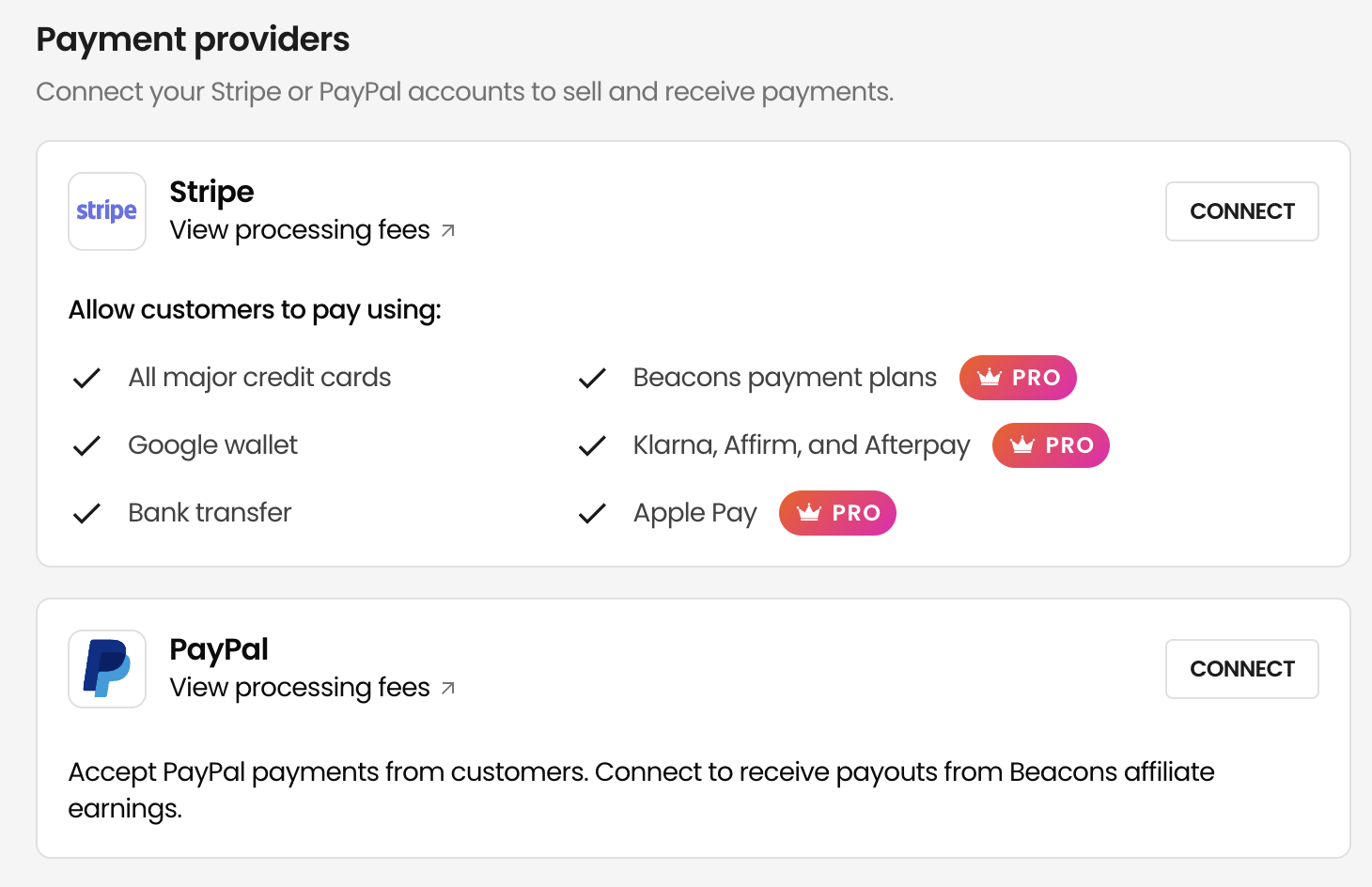The width and height of the screenshot is (1372, 887).
Task: Click the external-link arrow beside PayPal processing fees
Action: [448, 688]
